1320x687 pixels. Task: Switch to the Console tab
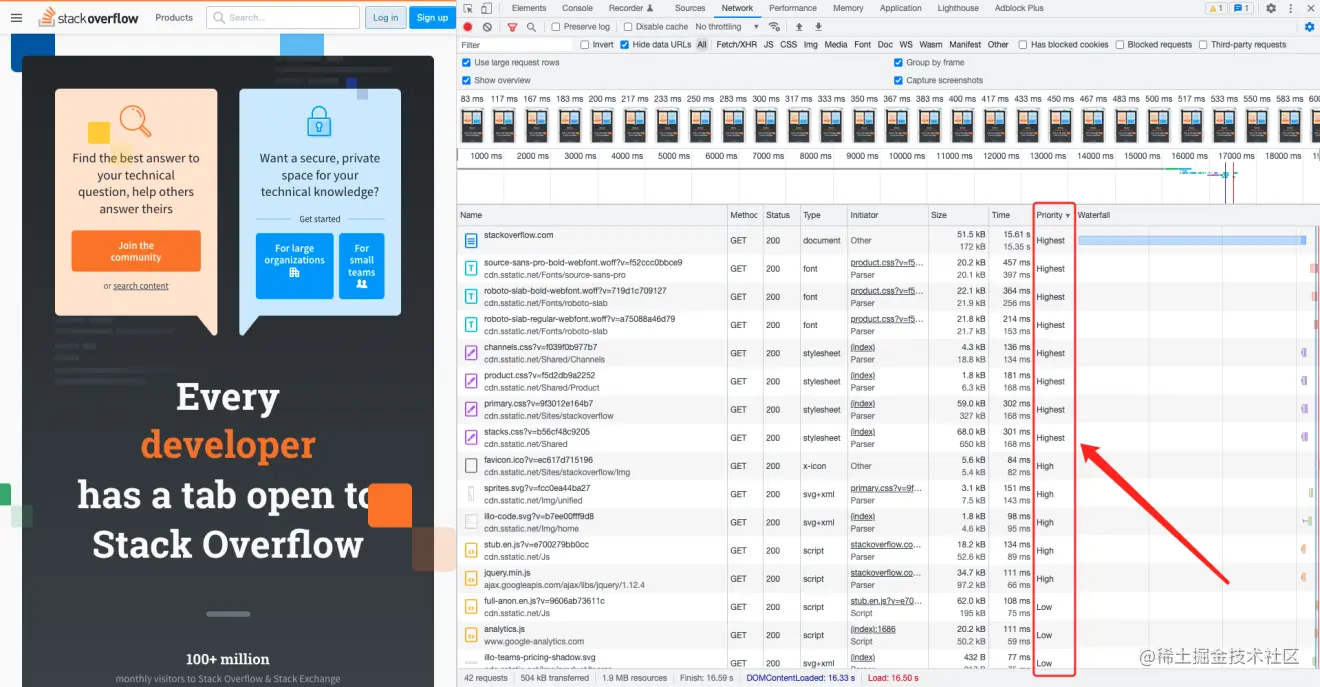point(577,8)
